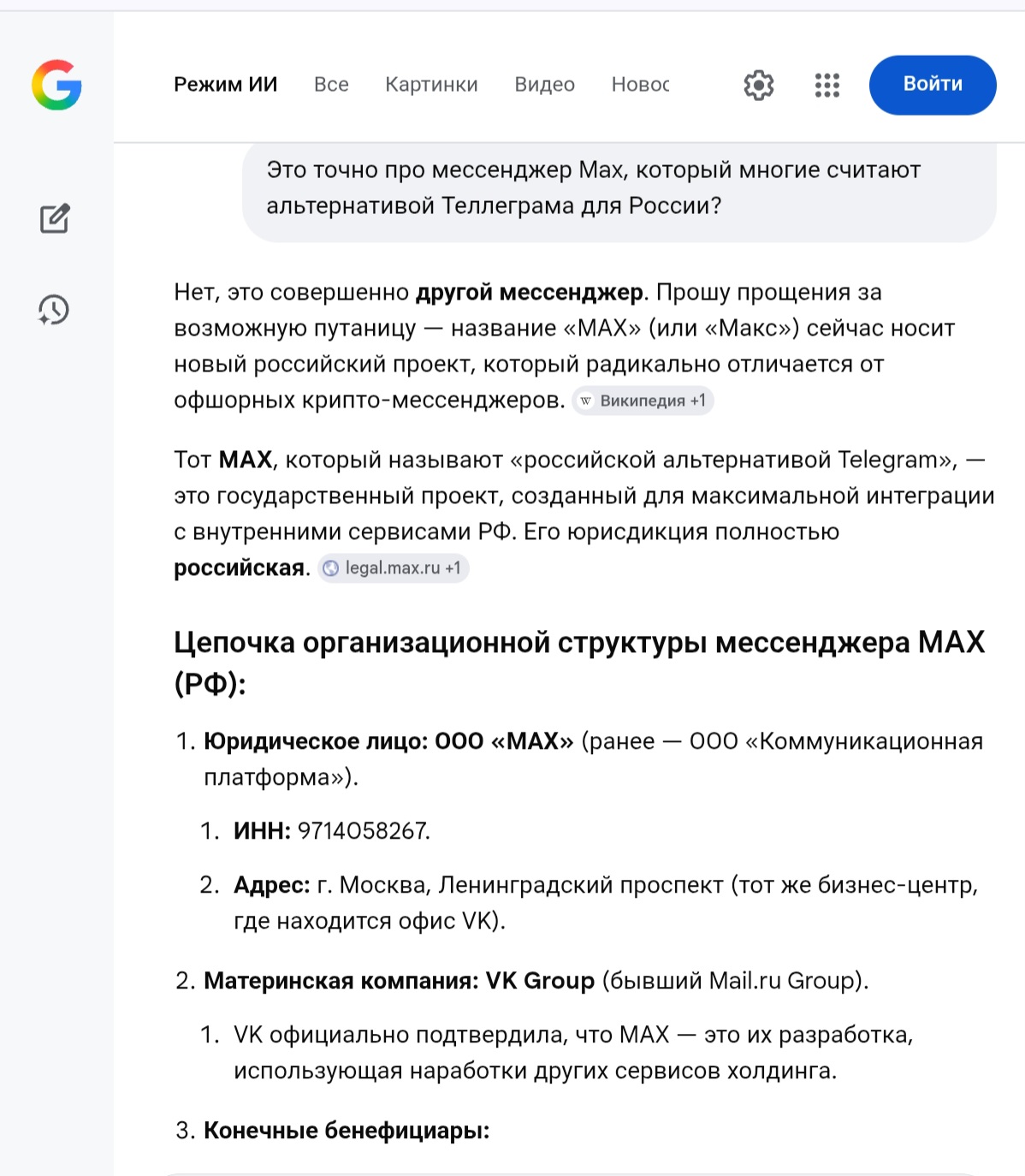
Task: Open the truncated Новости tab
Action: pyautogui.click(x=640, y=85)
